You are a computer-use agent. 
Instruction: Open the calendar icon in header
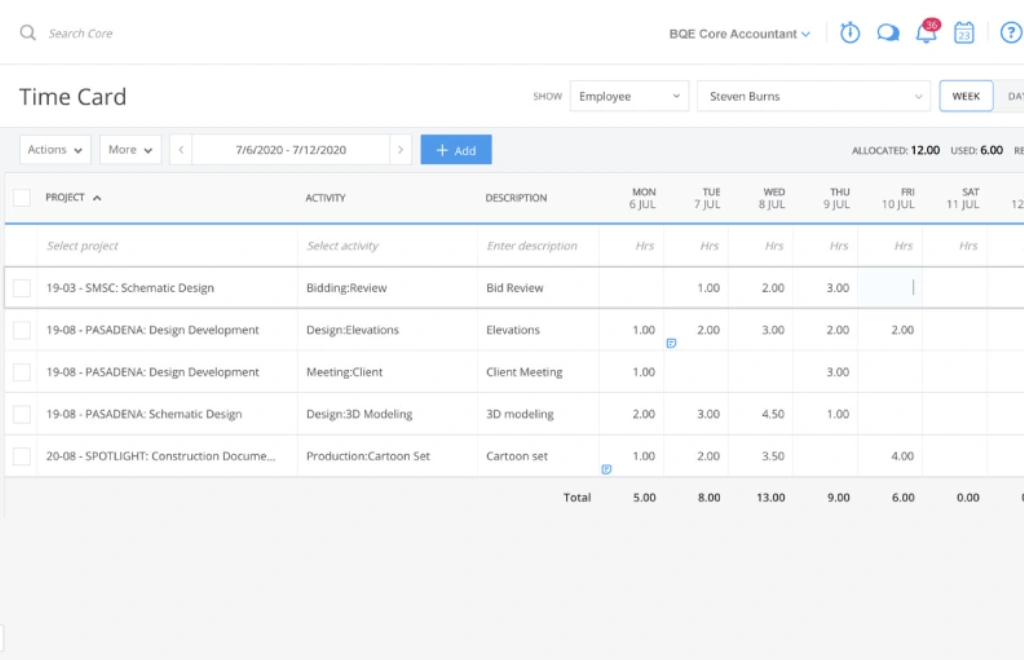pos(964,33)
